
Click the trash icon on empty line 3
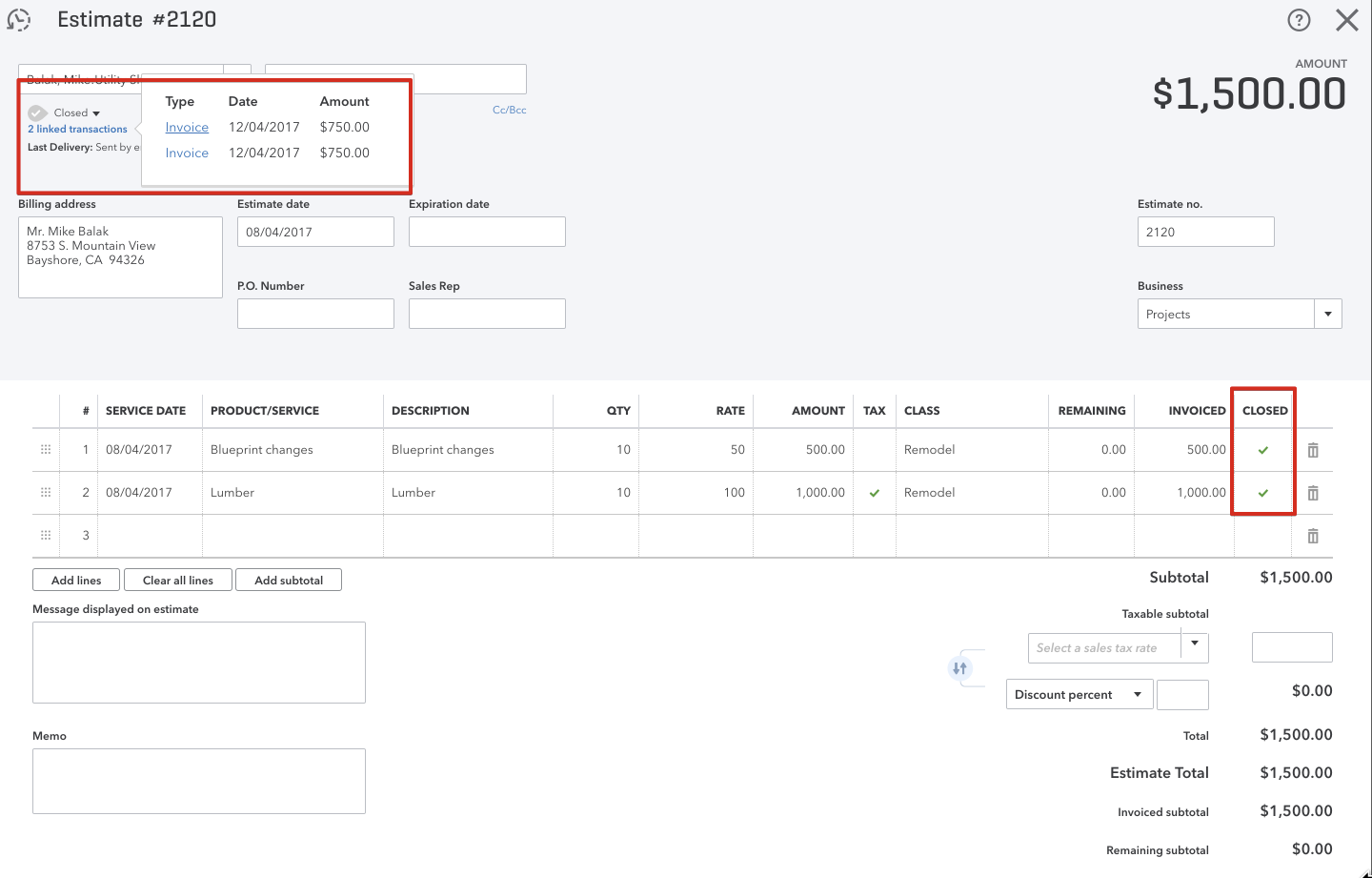[x=1313, y=536]
